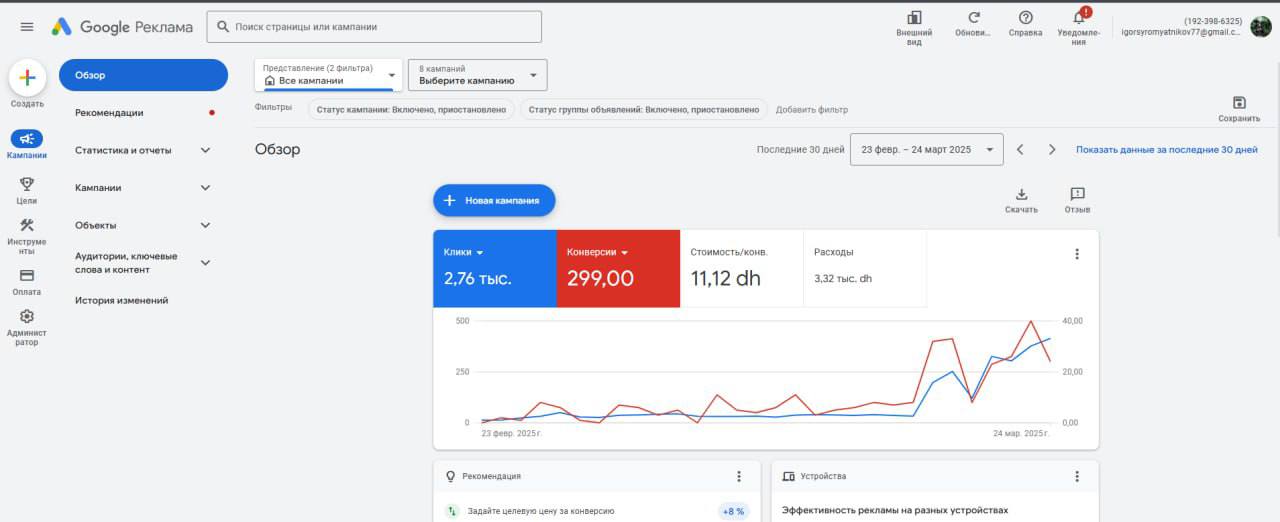Screen dimensions: 1280x522
Task: Click the Новая кампания button
Action: [494, 200]
